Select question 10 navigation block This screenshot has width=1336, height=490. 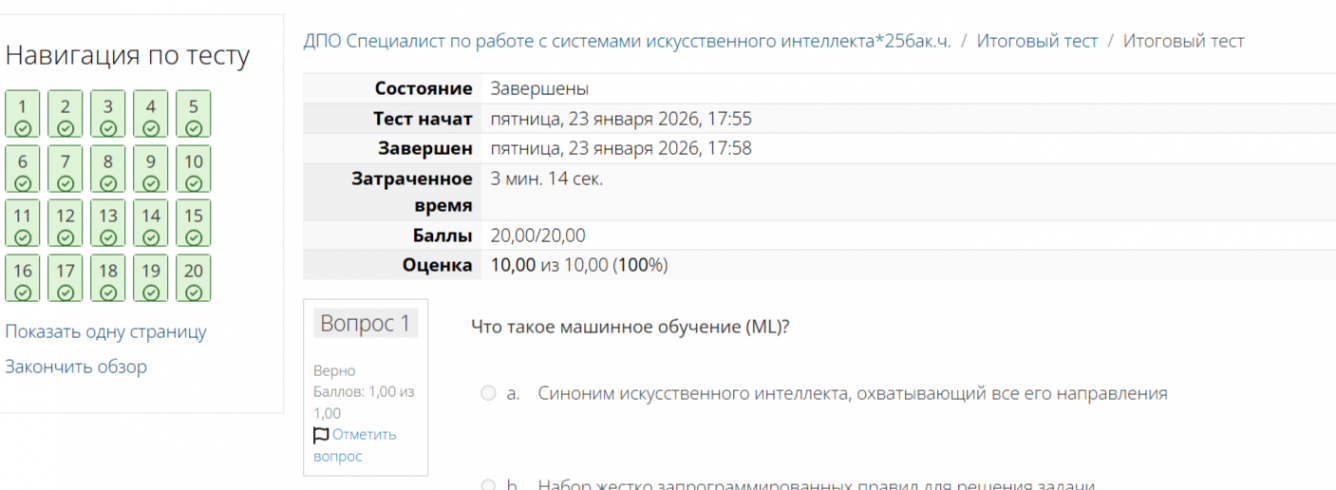click(x=193, y=169)
